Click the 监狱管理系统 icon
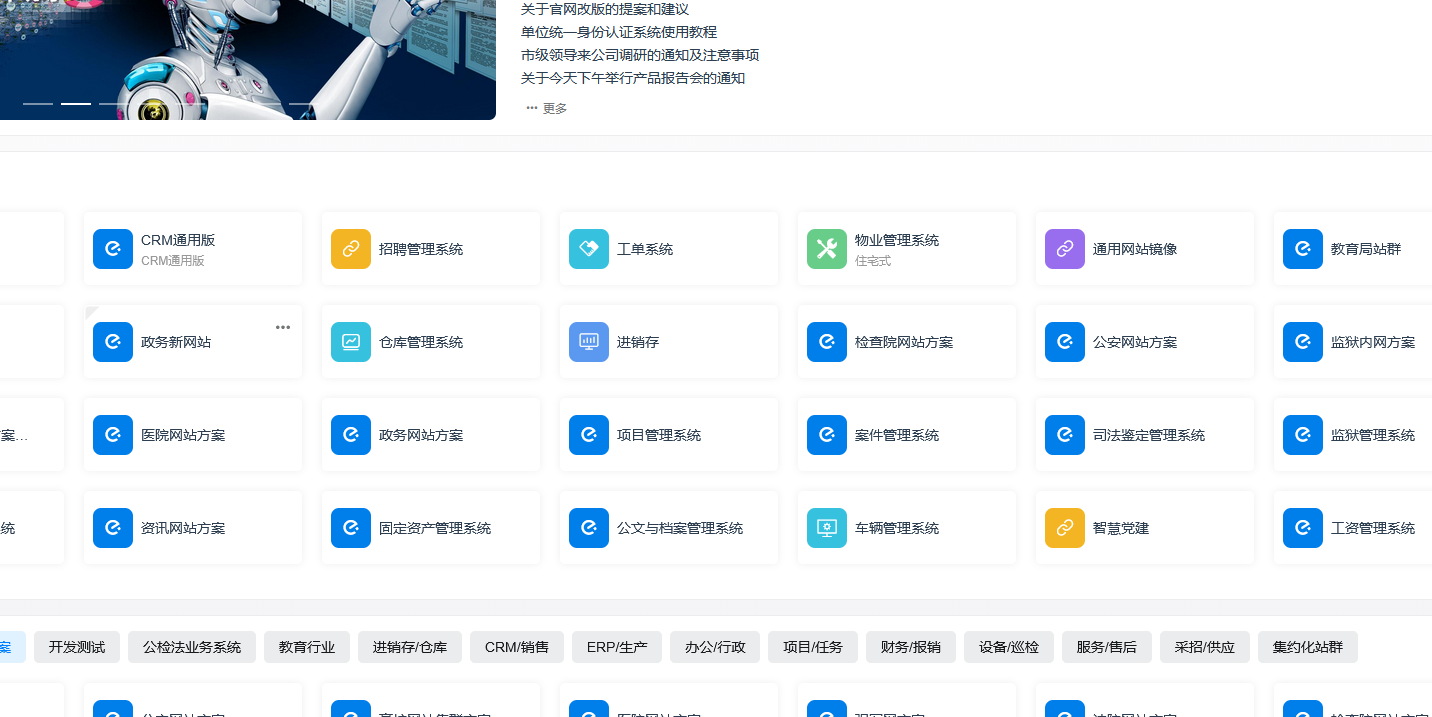Viewport: 1432px width, 717px height. click(x=1303, y=435)
